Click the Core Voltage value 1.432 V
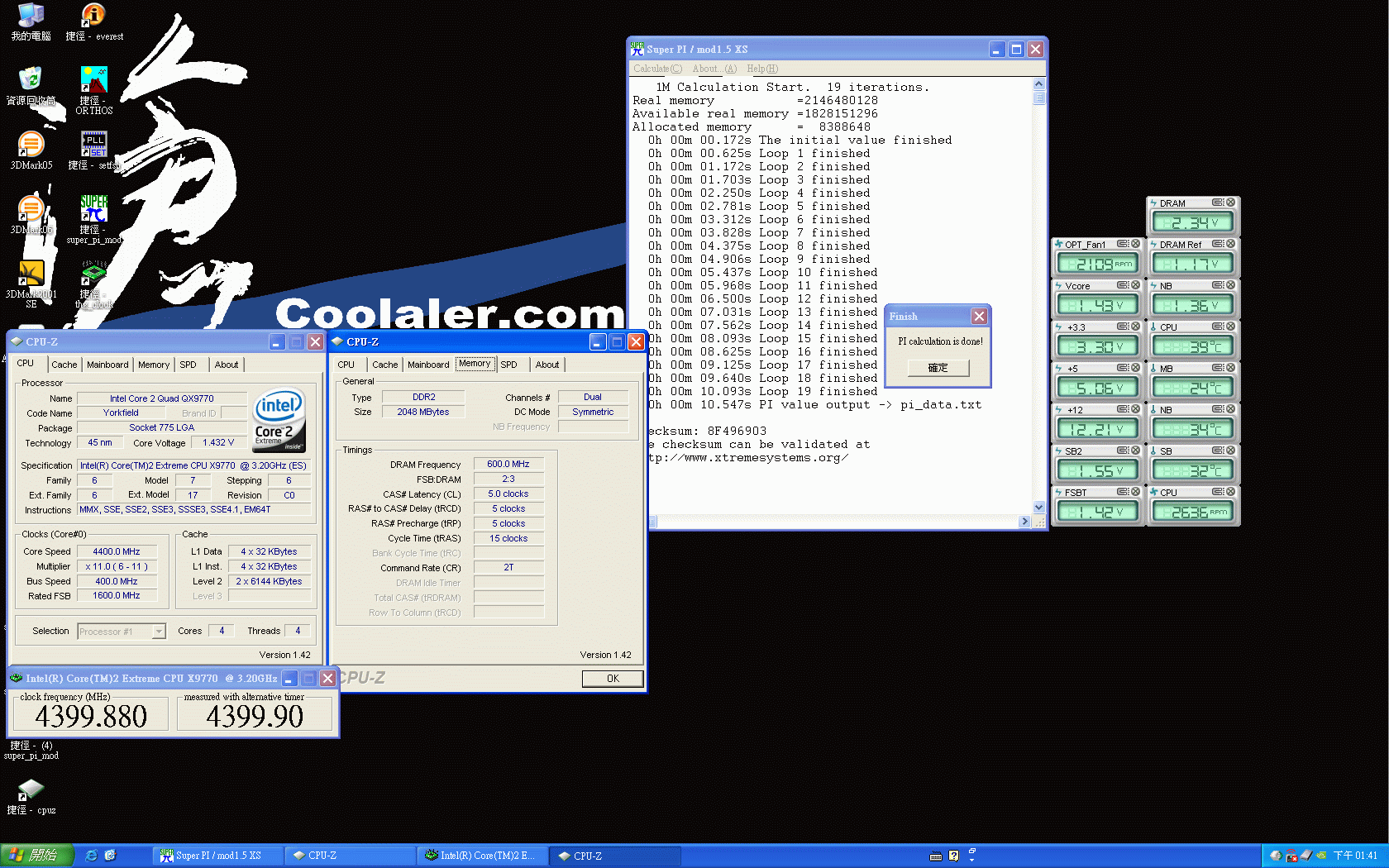 pos(218,443)
